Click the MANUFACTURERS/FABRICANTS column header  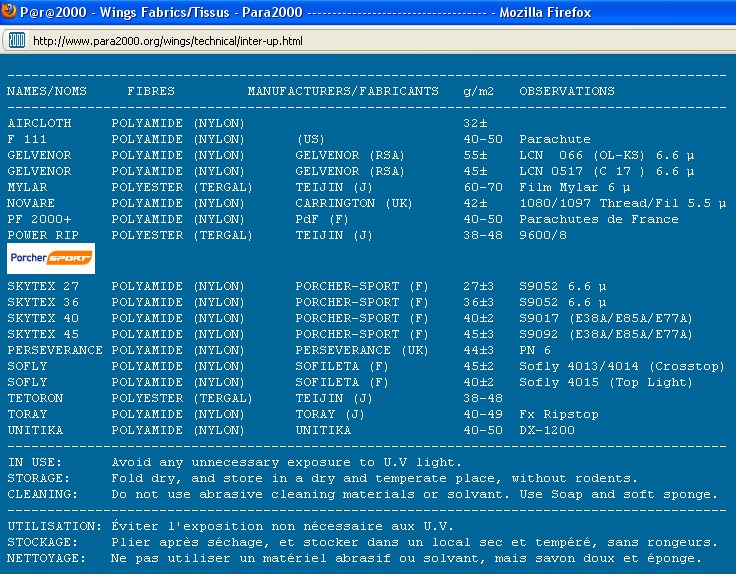pos(343,91)
